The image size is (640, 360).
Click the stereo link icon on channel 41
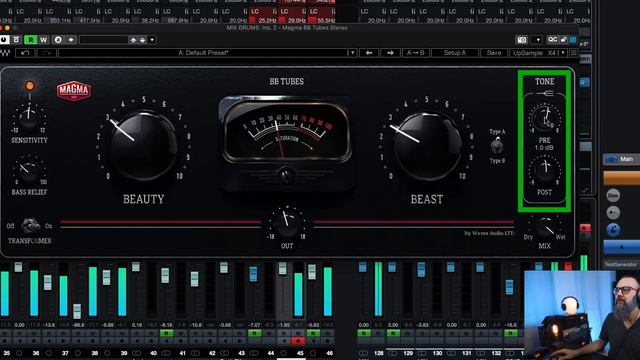pos(195,353)
